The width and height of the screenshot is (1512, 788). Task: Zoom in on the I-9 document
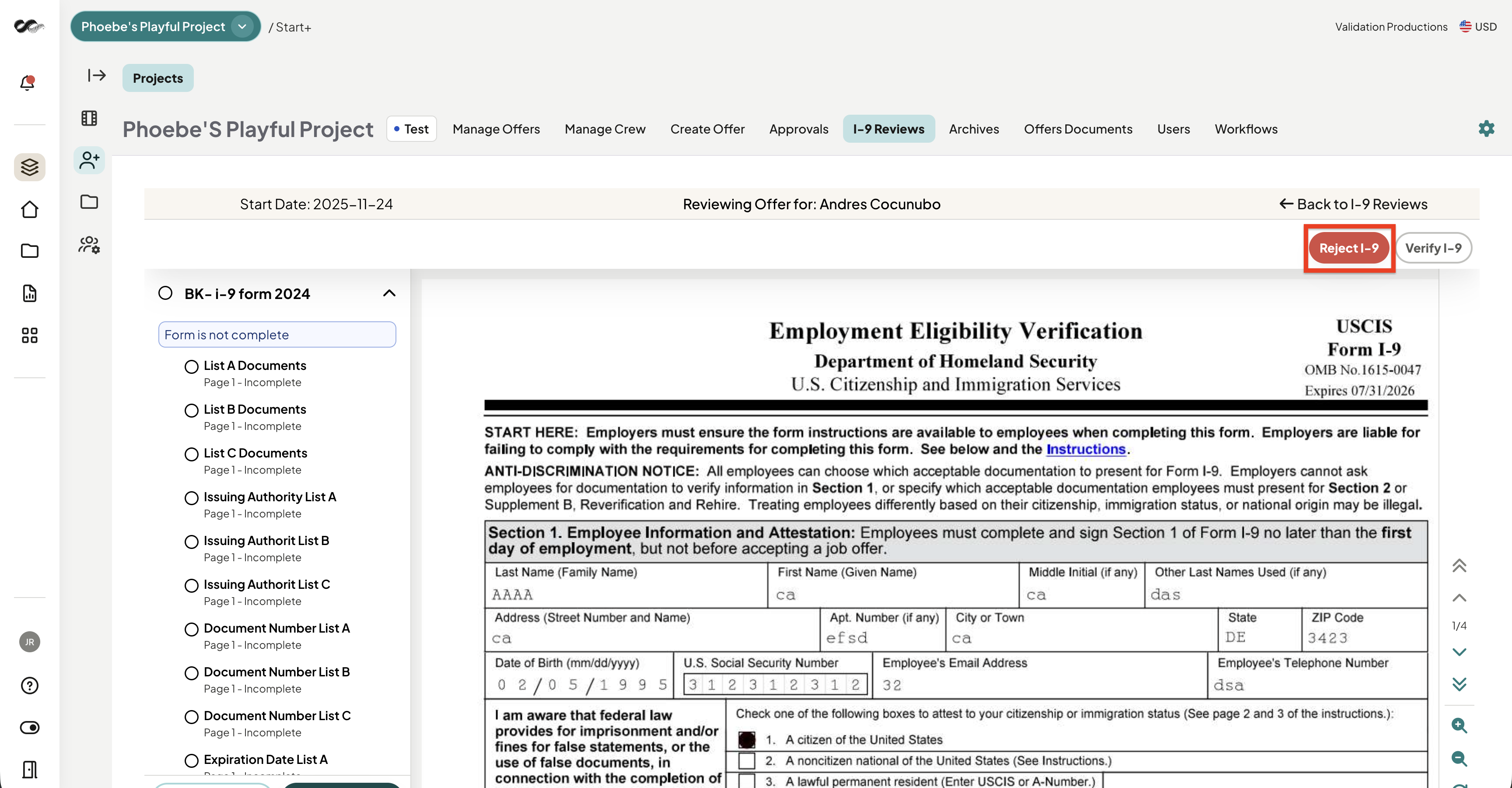point(1459,725)
